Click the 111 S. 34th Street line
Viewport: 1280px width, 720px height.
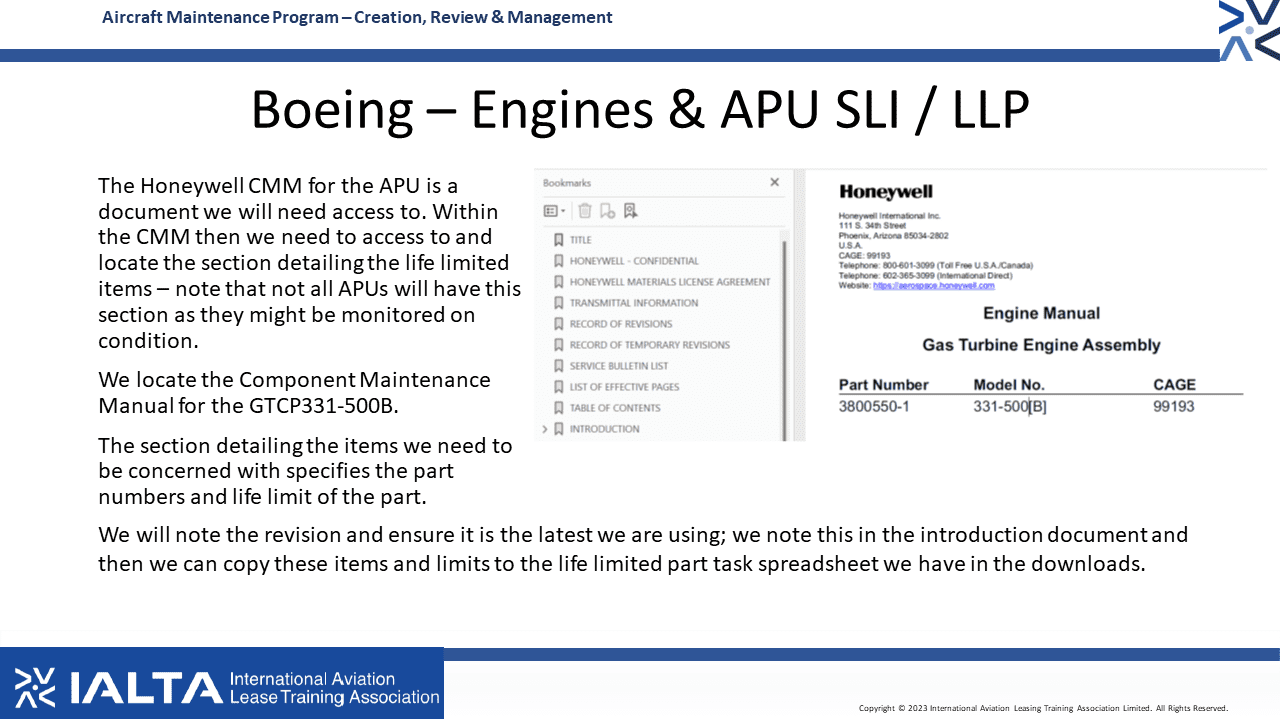point(872,226)
